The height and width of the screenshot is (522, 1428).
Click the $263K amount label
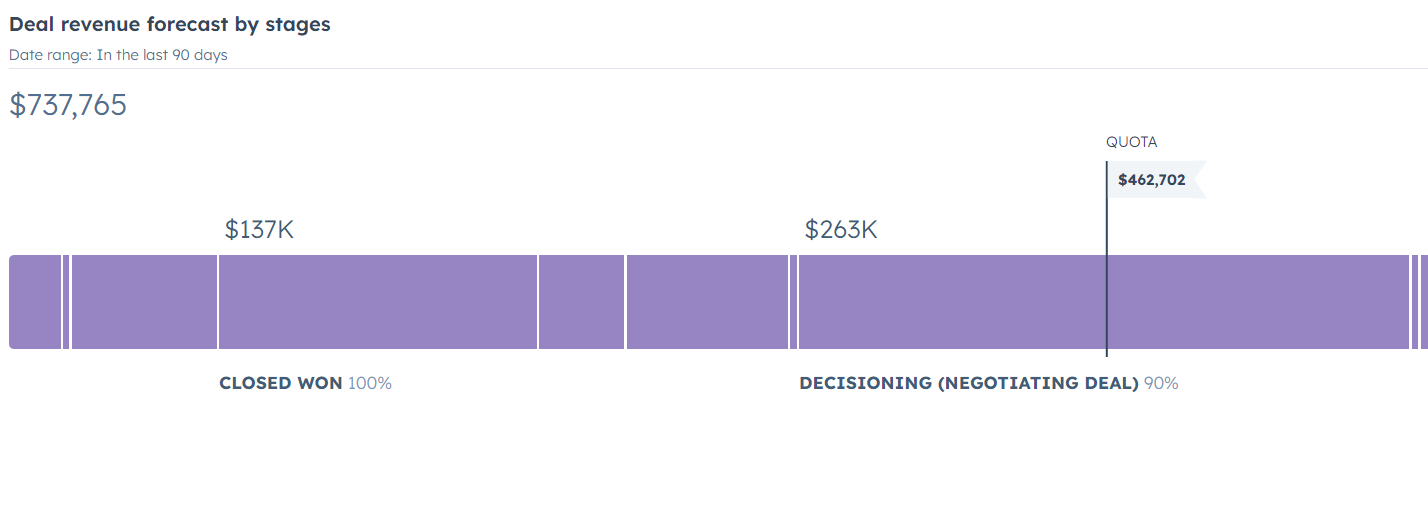tap(841, 230)
